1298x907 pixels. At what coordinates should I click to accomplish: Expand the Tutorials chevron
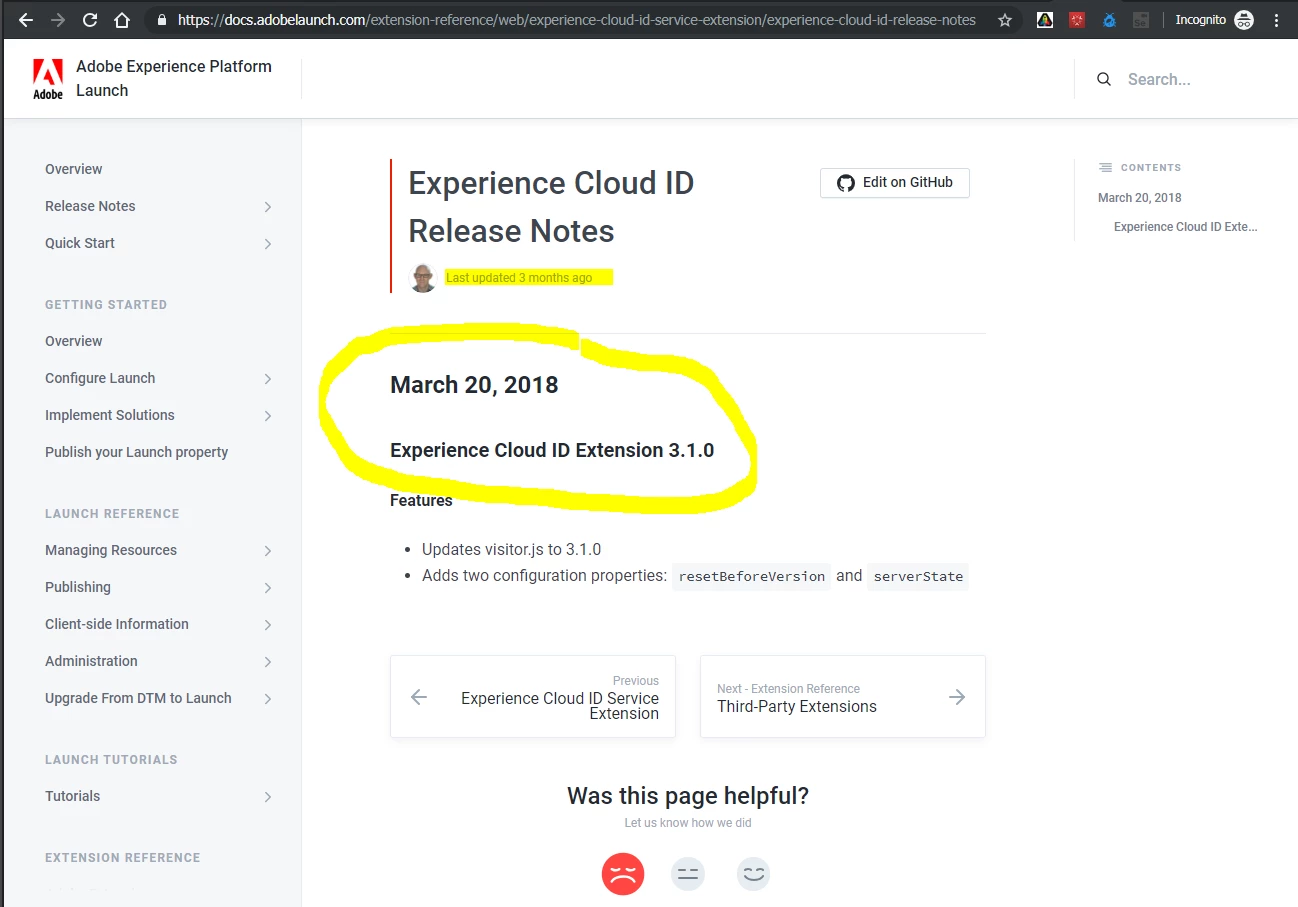click(x=268, y=797)
